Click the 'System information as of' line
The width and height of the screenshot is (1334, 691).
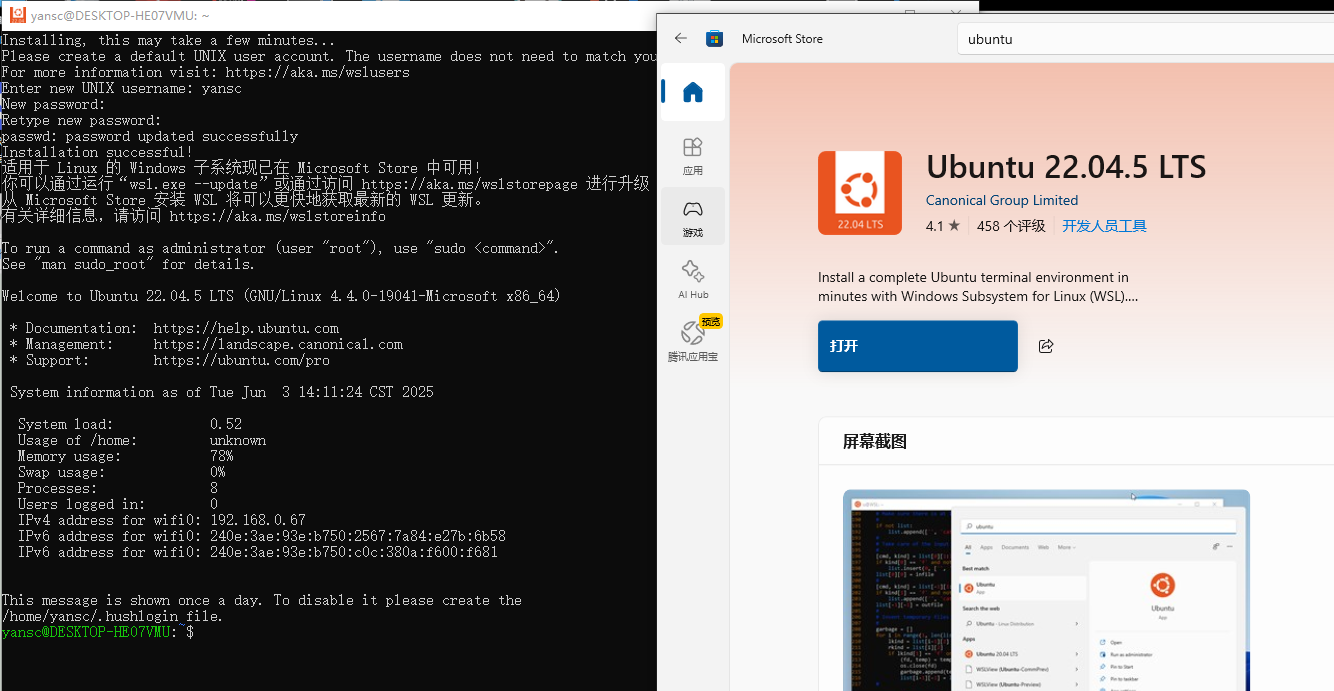(222, 393)
